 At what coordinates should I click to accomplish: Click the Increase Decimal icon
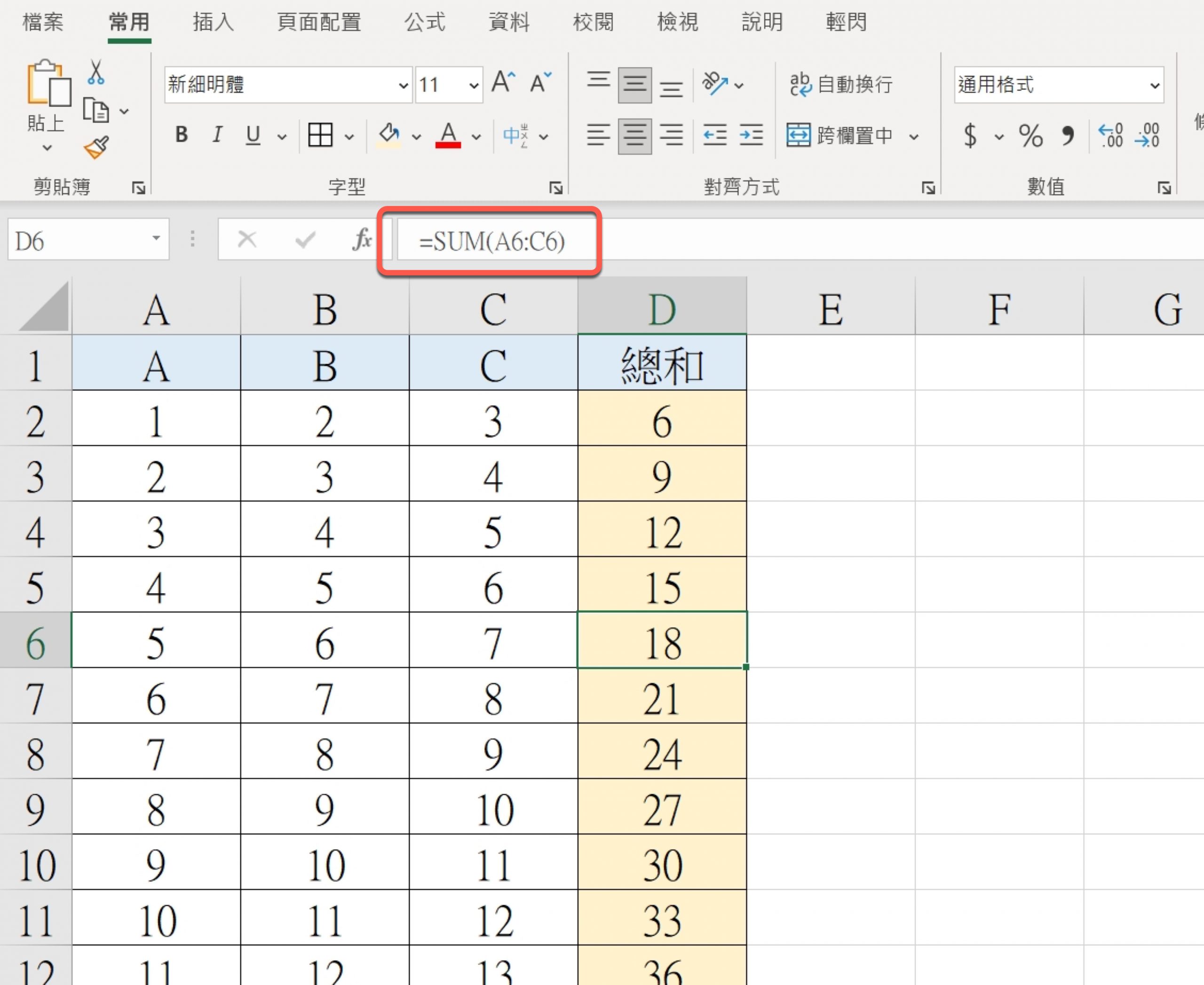pyautogui.click(x=1110, y=135)
